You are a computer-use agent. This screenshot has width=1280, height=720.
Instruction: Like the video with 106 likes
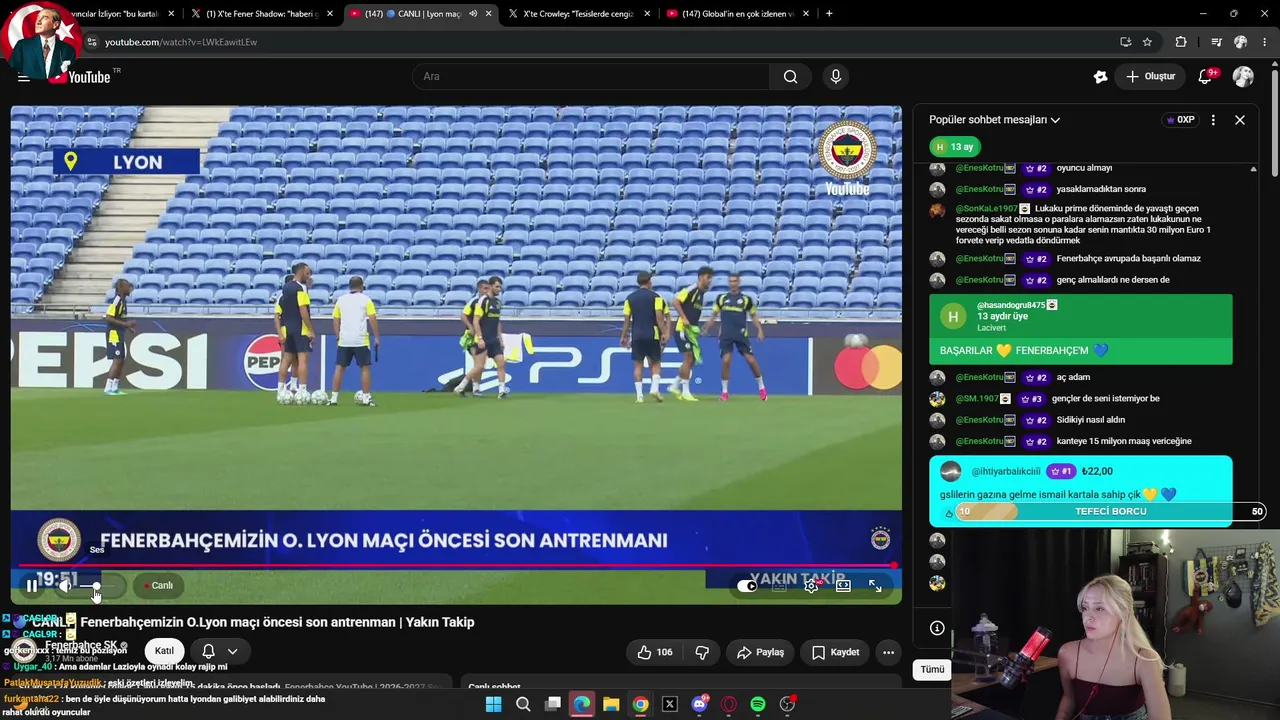[x=655, y=652]
